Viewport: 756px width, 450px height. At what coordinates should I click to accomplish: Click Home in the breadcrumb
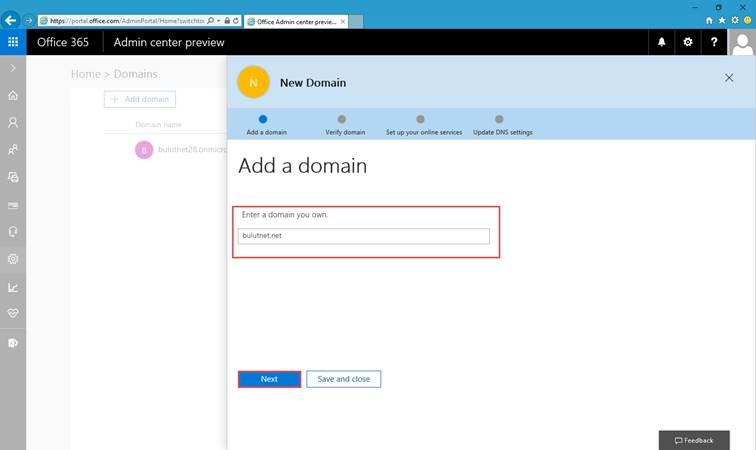tap(86, 74)
